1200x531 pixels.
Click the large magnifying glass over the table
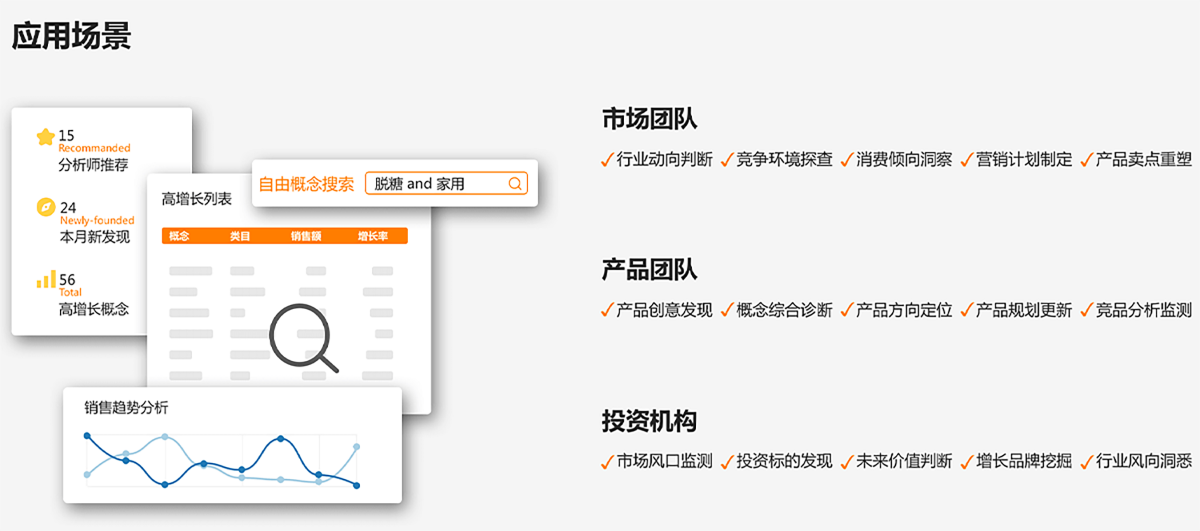tap(302, 338)
